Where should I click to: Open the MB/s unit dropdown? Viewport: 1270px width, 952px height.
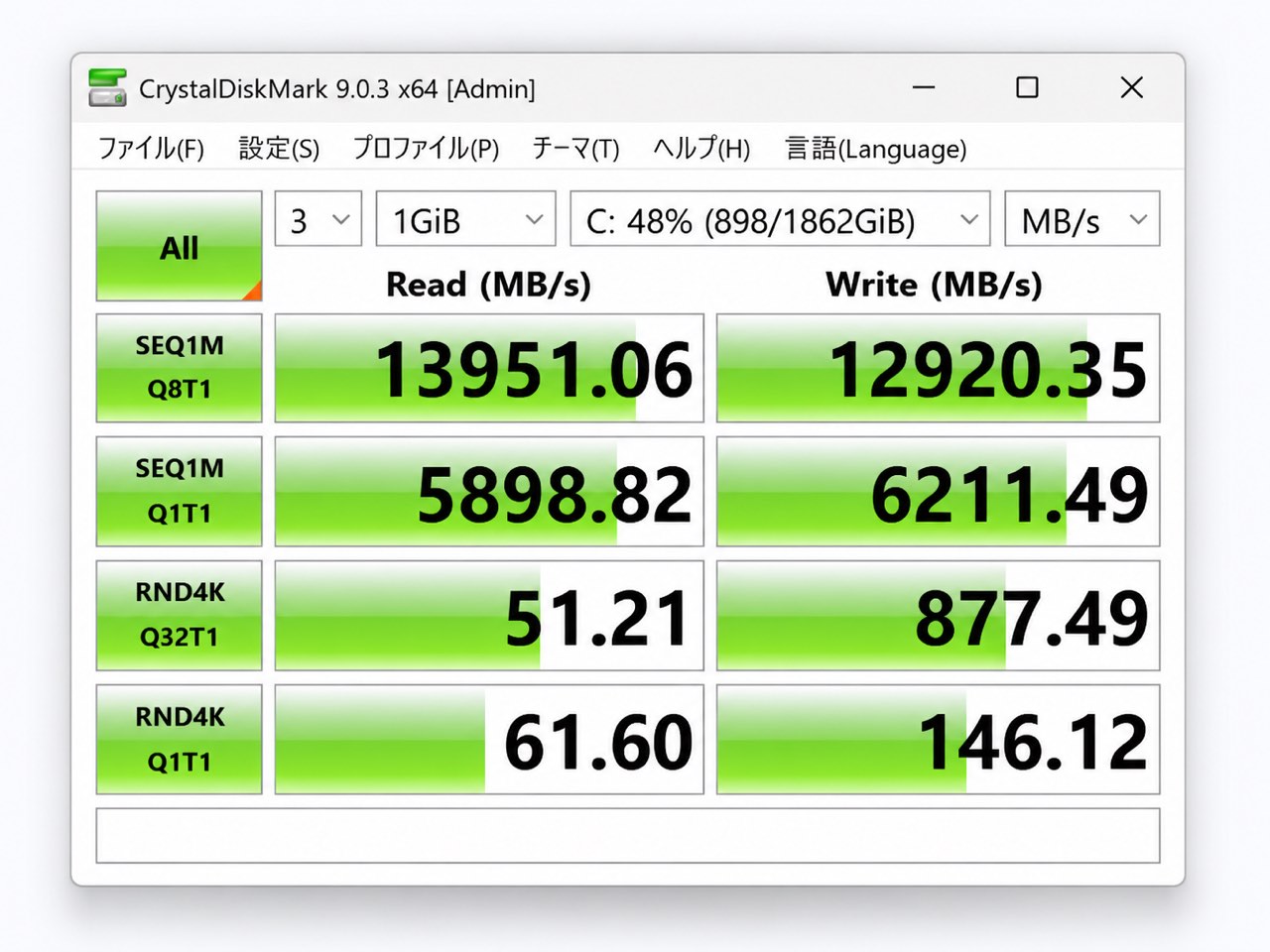click(1082, 219)
